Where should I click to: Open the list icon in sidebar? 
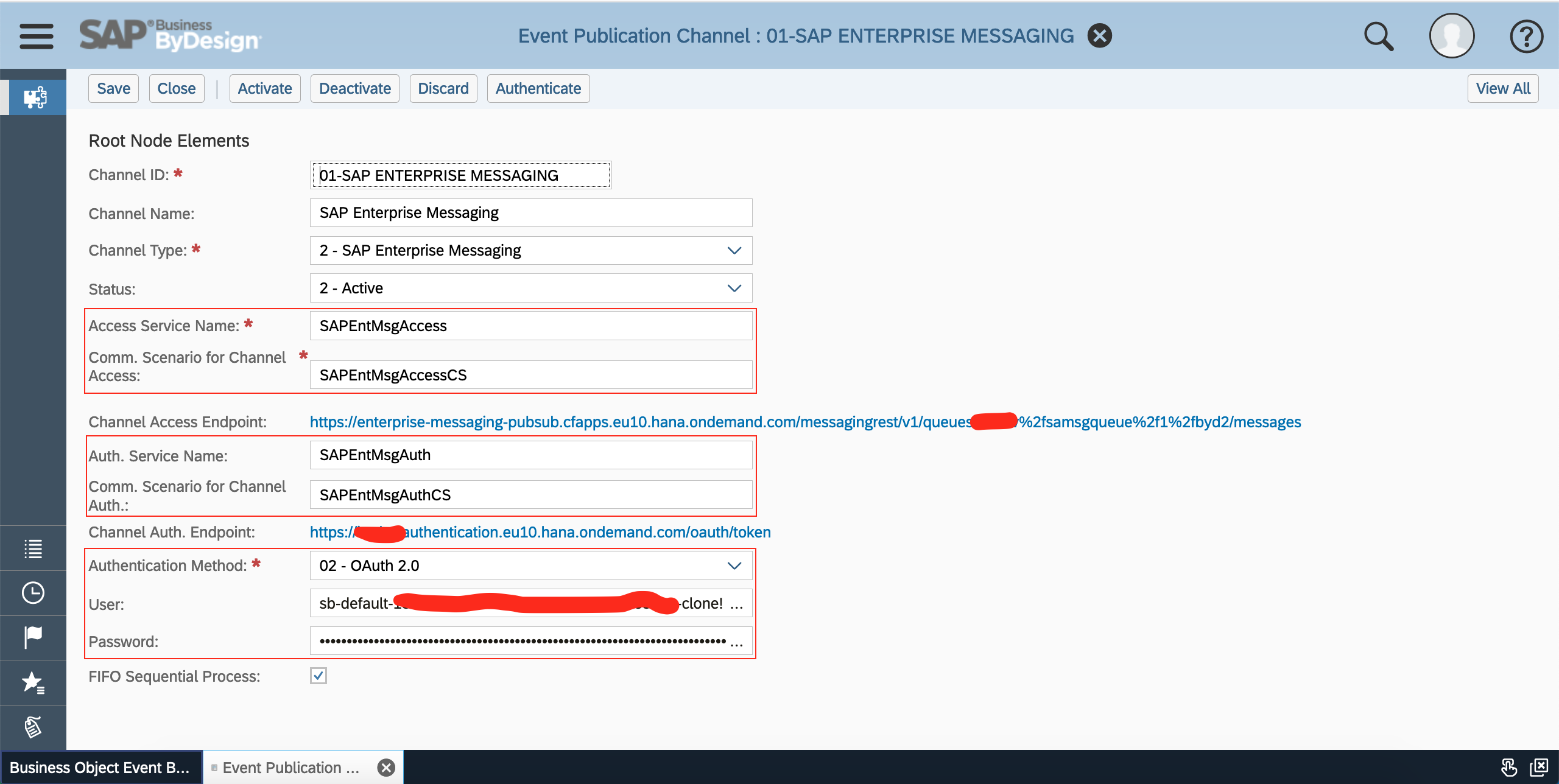click(x=33, y=548)
